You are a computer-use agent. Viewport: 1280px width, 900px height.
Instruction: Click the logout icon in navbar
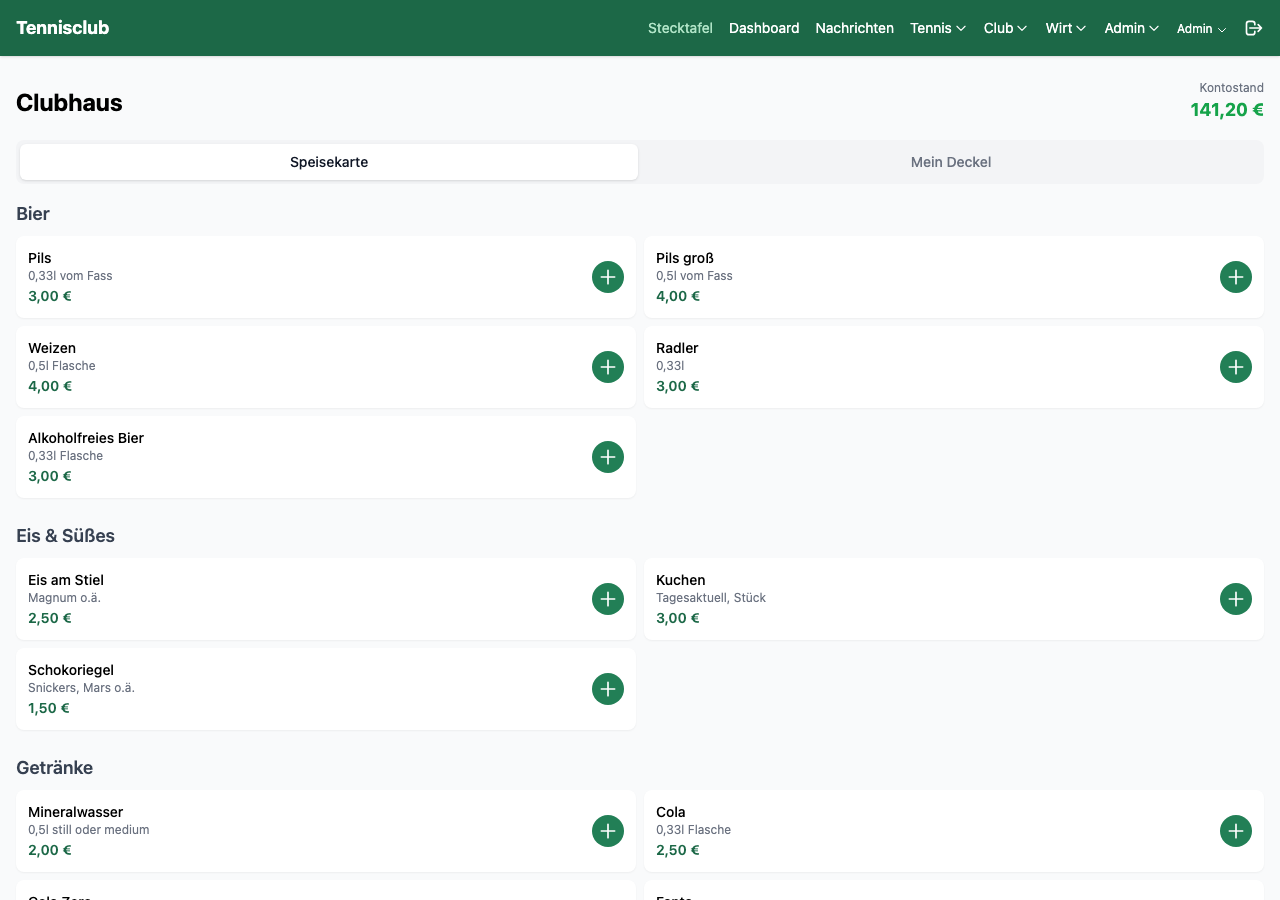click(1253, 28)
